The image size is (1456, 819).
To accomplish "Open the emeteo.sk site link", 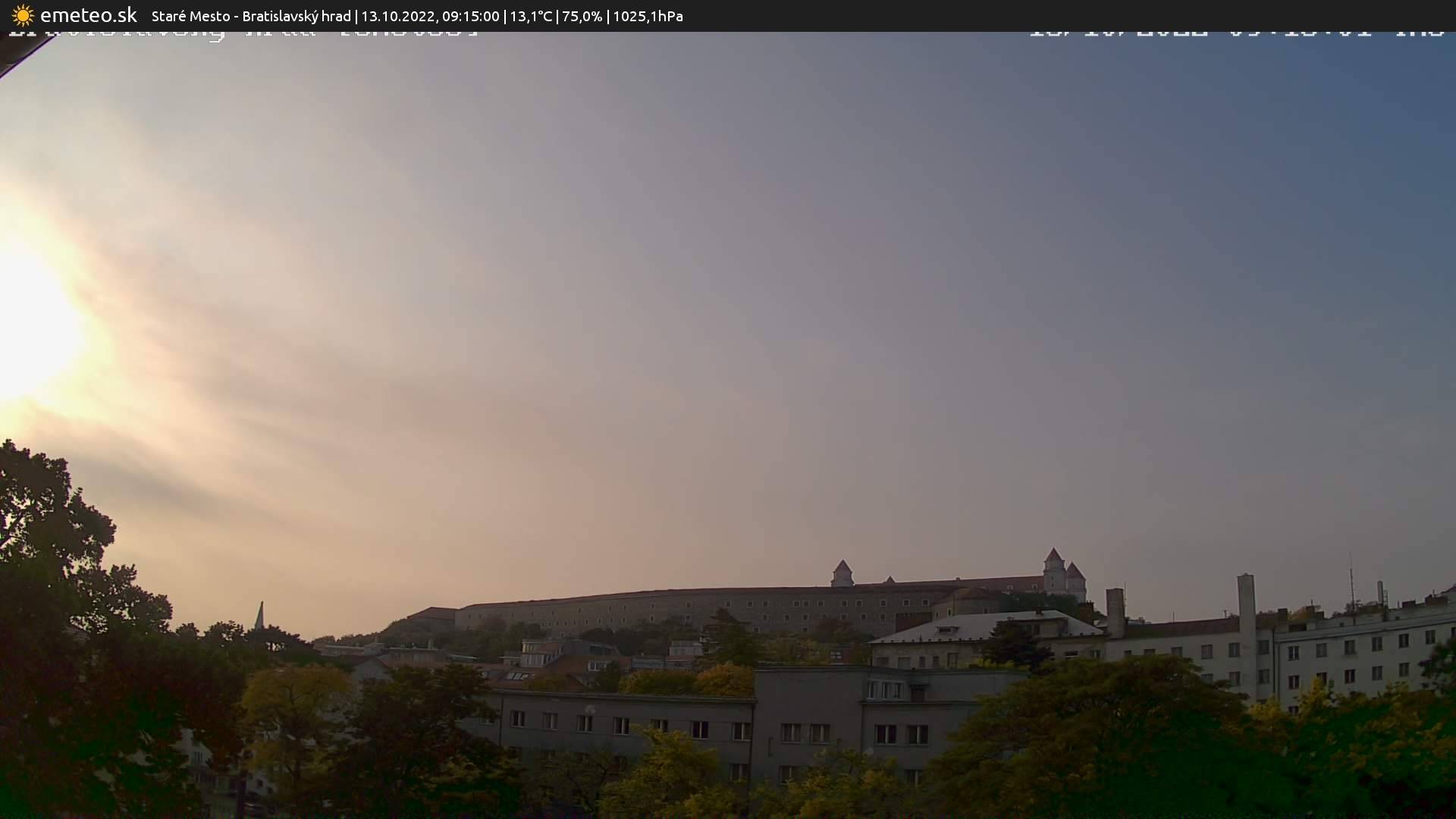I will click(x=88, y=16).
